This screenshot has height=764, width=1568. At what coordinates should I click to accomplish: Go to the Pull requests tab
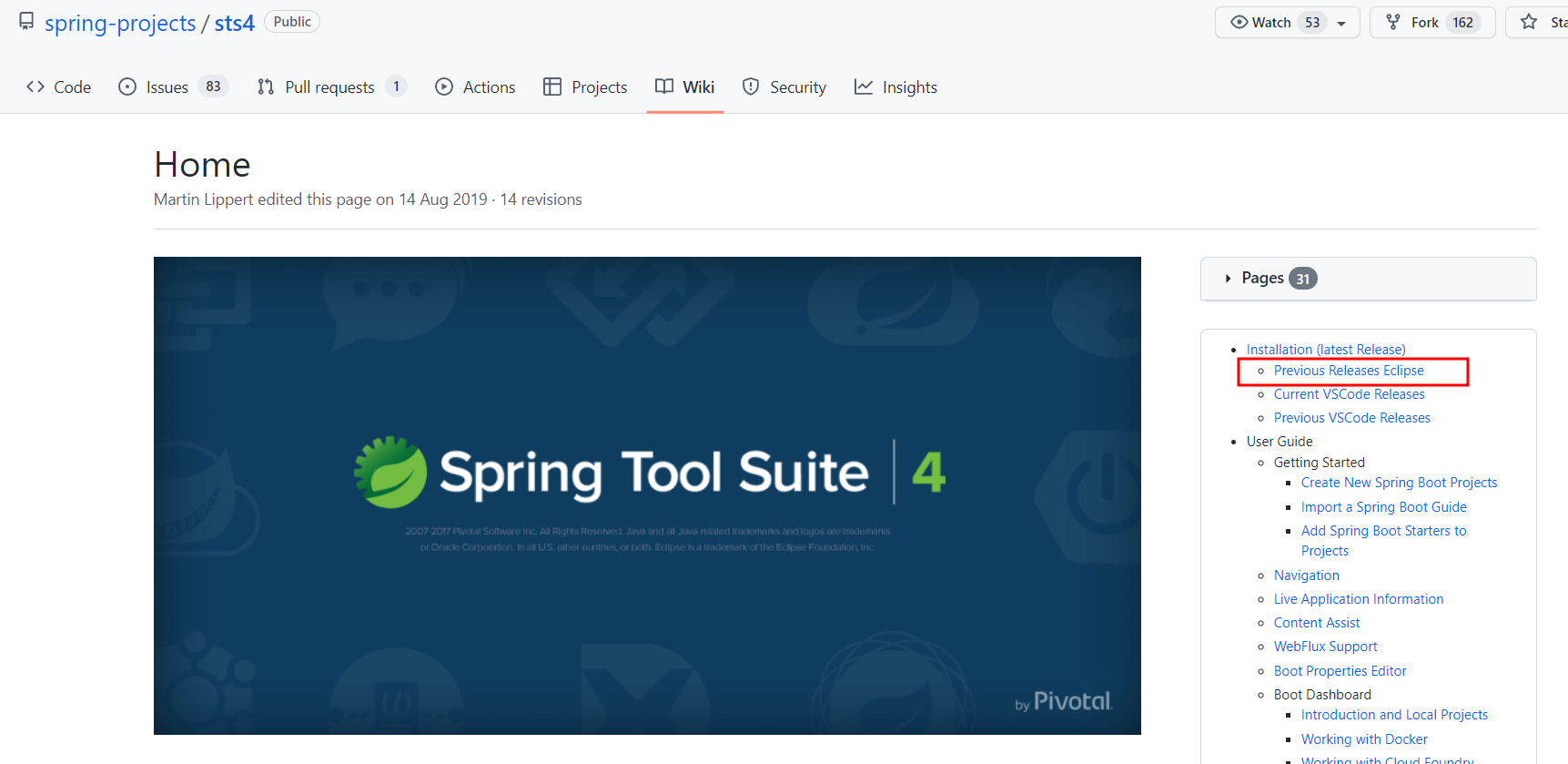click(331, 87)
